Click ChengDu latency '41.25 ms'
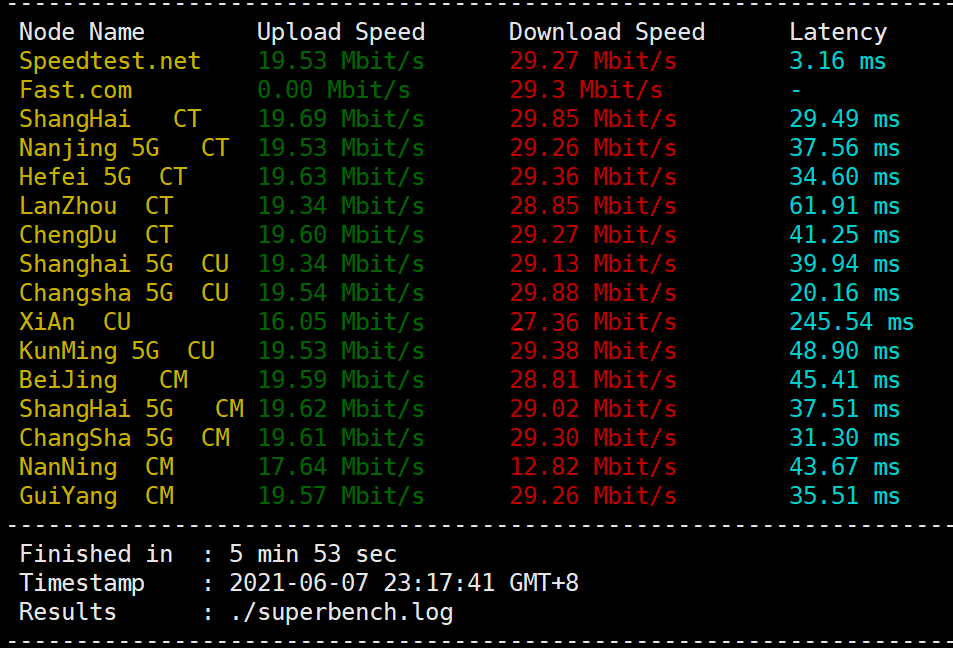The image size is (953, 648). (x=845, y=235)
